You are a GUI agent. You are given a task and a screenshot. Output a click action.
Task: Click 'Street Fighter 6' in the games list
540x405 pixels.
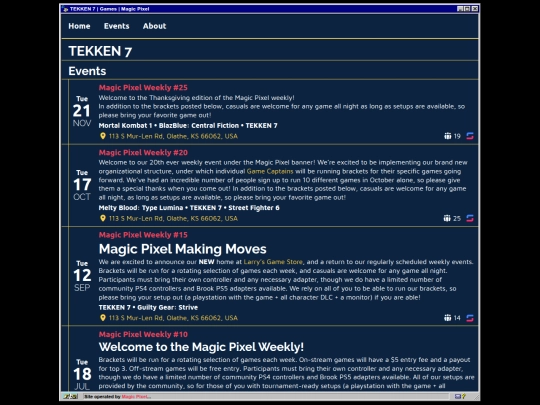coord(254,208)
